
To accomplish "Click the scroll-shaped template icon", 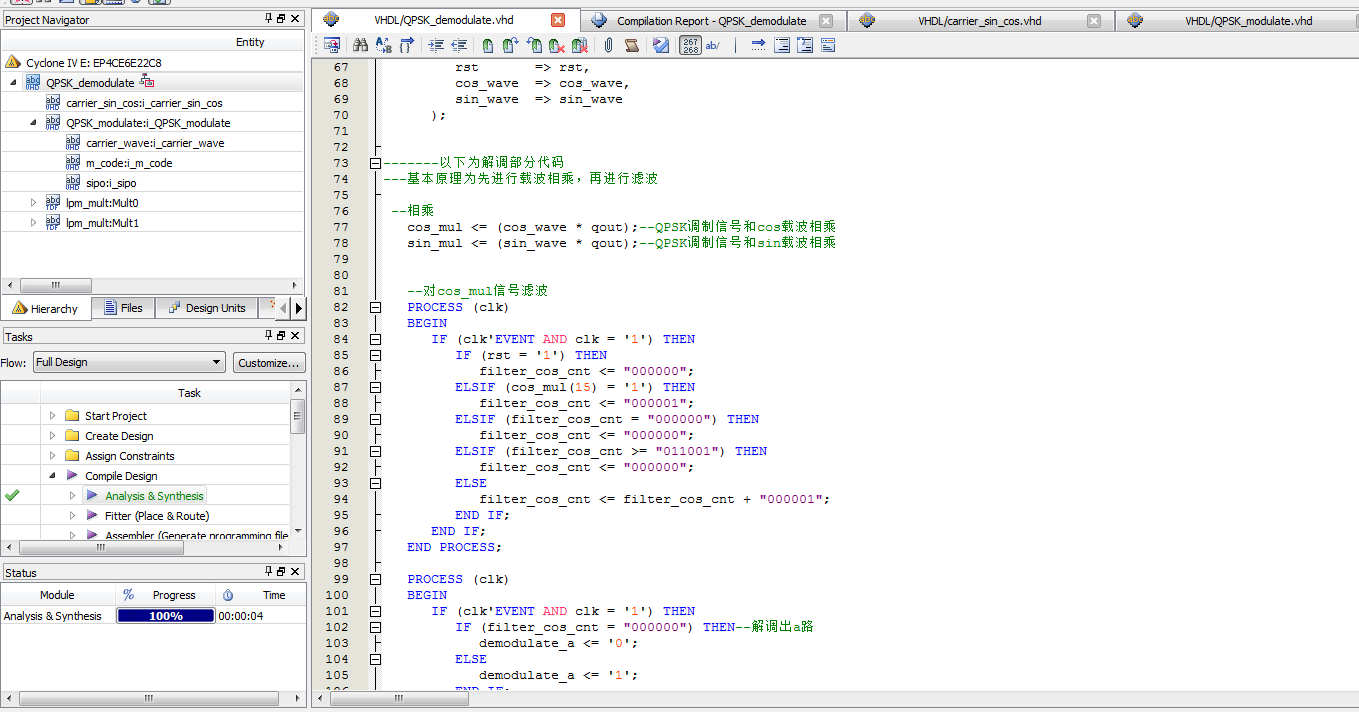I will pyautogui.click(x=631, y=45).
